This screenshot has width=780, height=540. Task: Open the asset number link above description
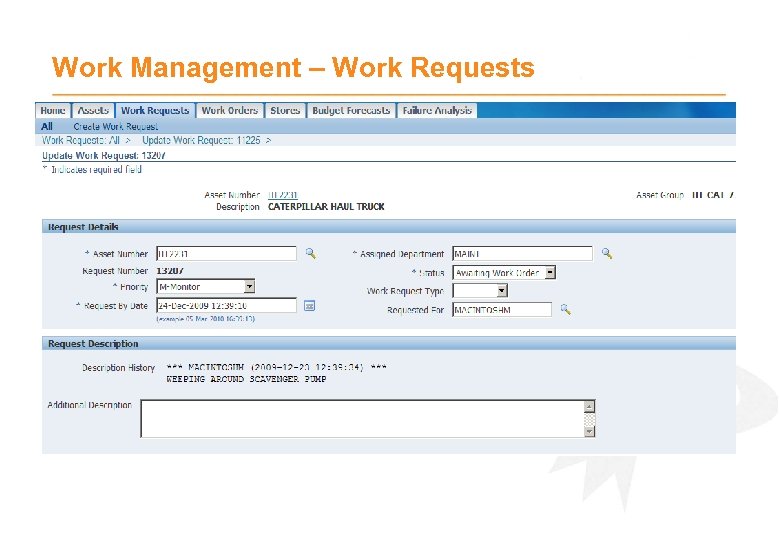pyautogui.click(x=283, y=195)
